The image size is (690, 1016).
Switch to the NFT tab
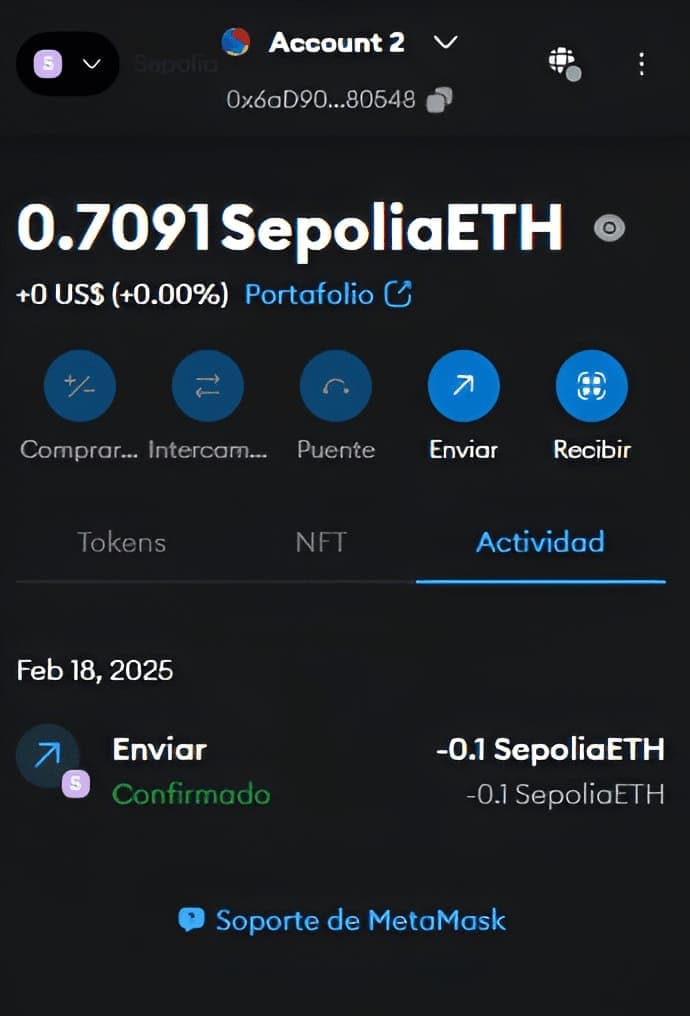point(321,542)
